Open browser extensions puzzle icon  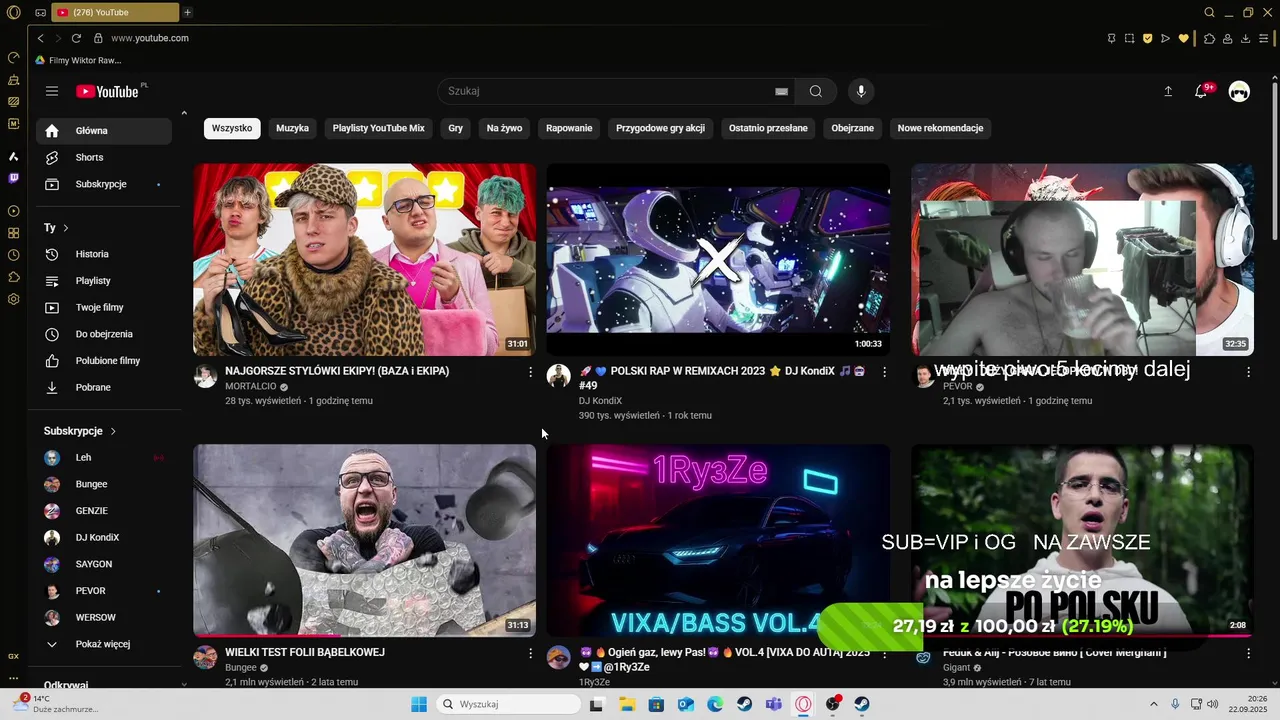(1209, 38)
